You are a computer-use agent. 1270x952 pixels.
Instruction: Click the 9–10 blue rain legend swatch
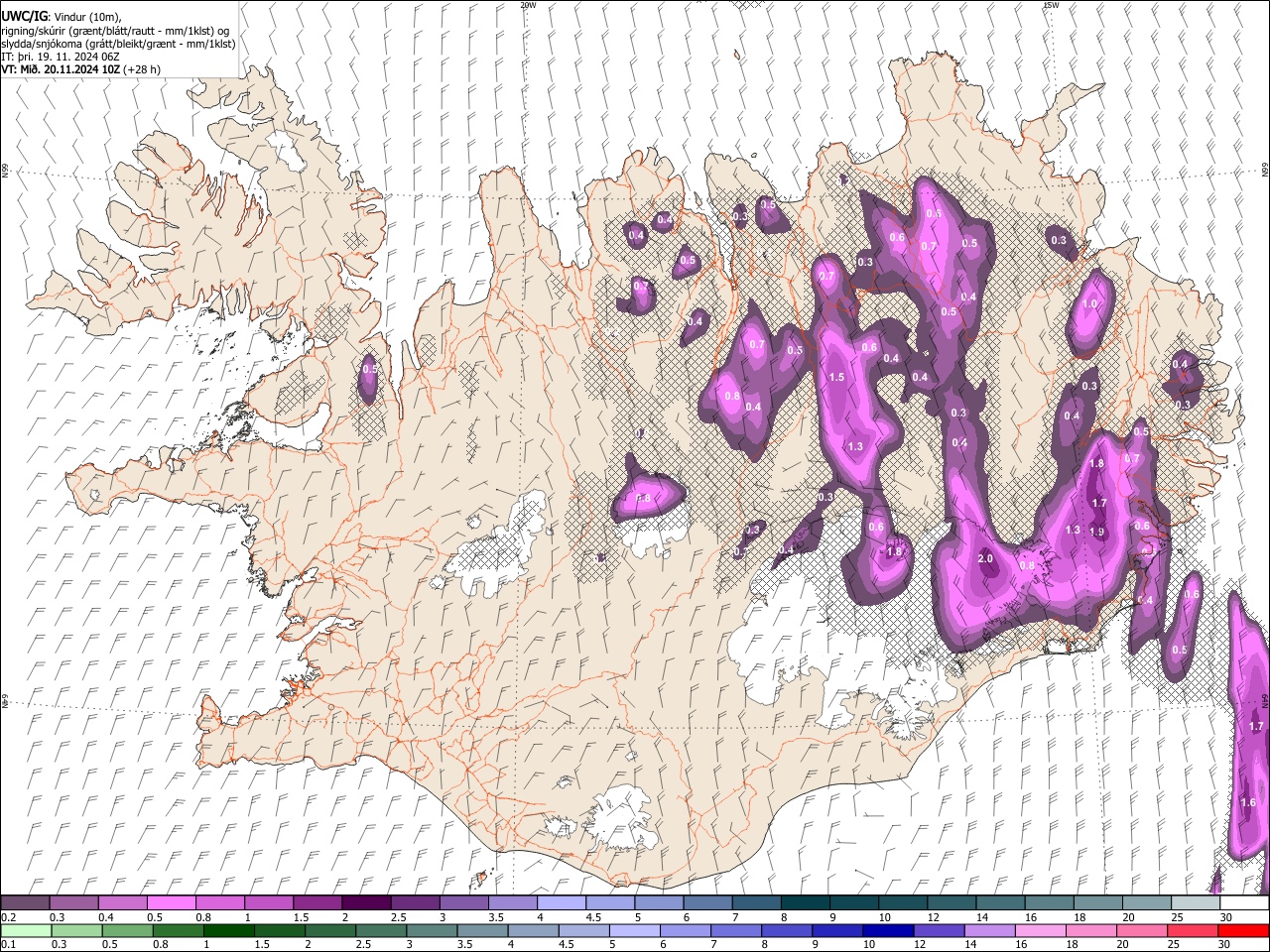pos(836,930)
